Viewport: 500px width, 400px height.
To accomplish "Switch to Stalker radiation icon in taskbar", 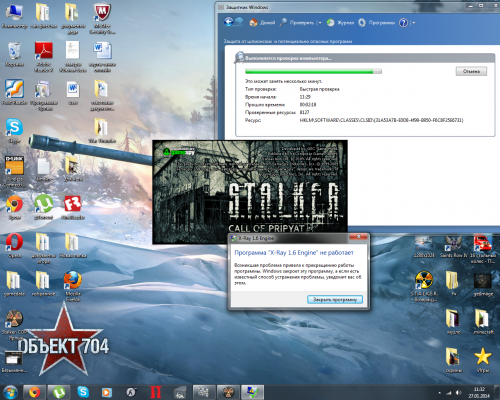I will [x=228, y=392].
